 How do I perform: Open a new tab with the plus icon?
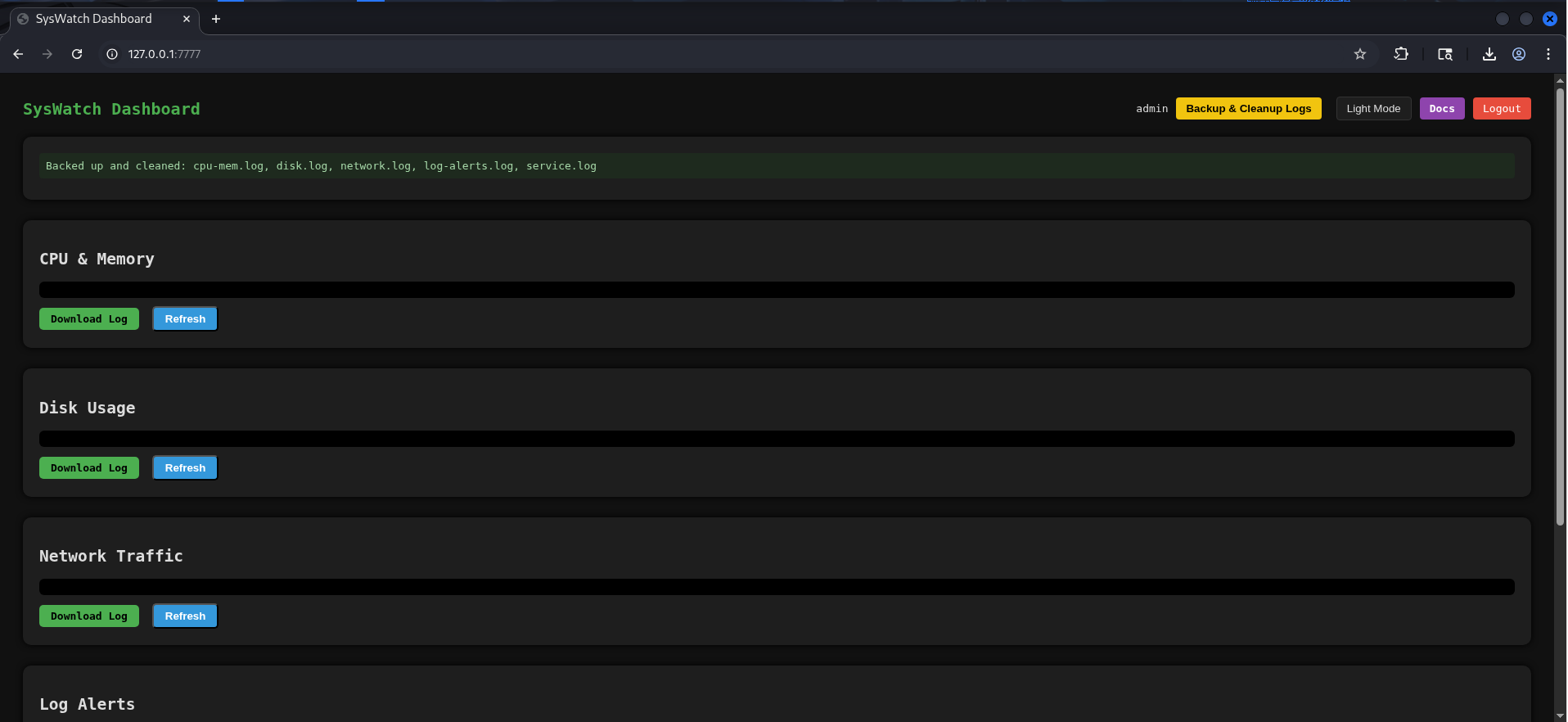click(x=216, y=19)
